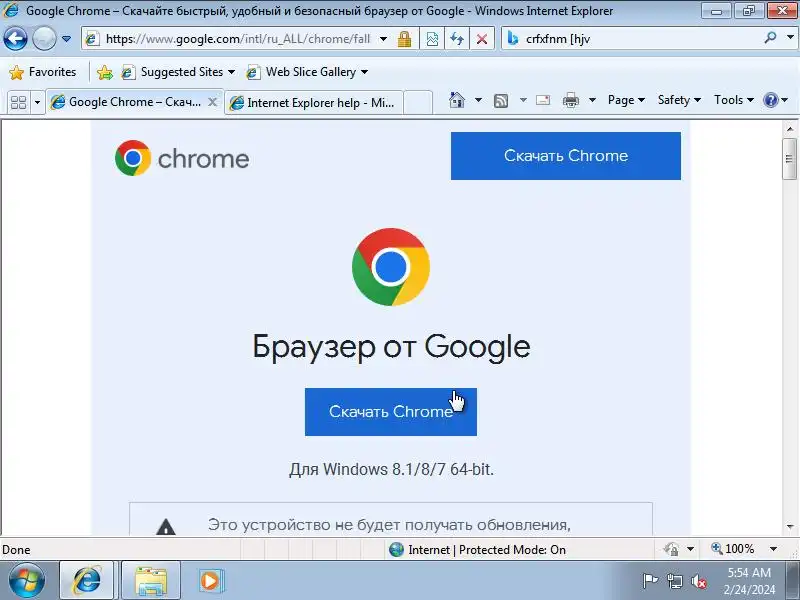Go back with the Back arrow button
Viewport: 800px width, 600px height.
pyautogui.click(x=15, y=38)
